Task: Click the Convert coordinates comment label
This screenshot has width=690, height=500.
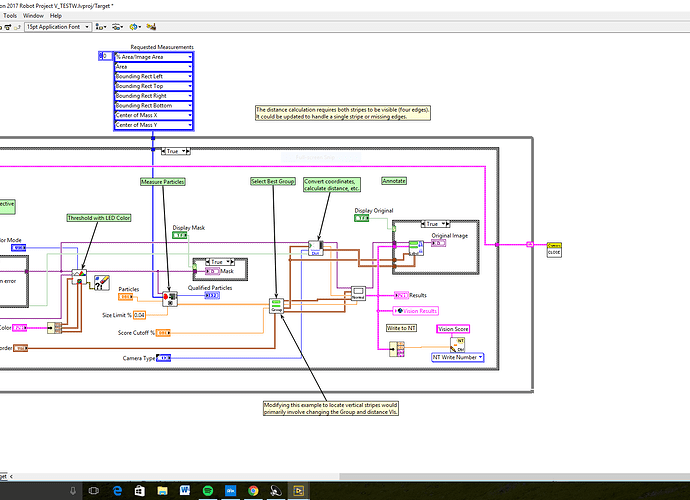Action: click(x=332, y=184)
